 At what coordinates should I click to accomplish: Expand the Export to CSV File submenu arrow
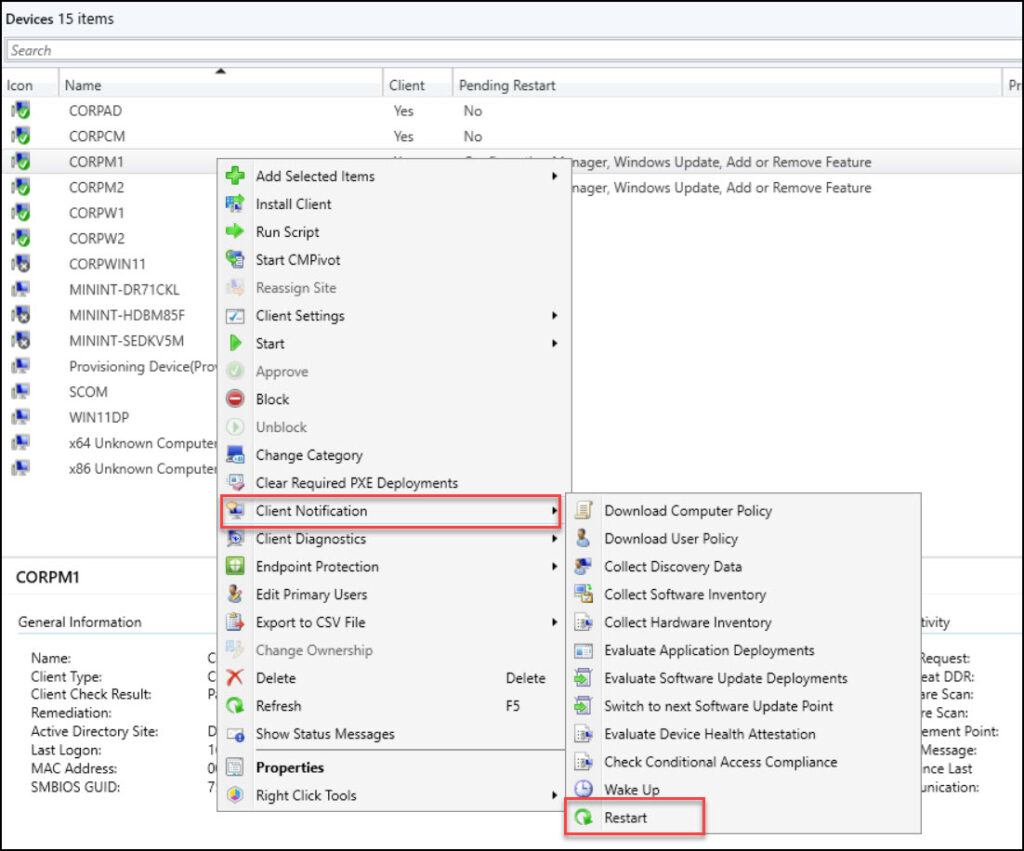click(x=554, y=622)
